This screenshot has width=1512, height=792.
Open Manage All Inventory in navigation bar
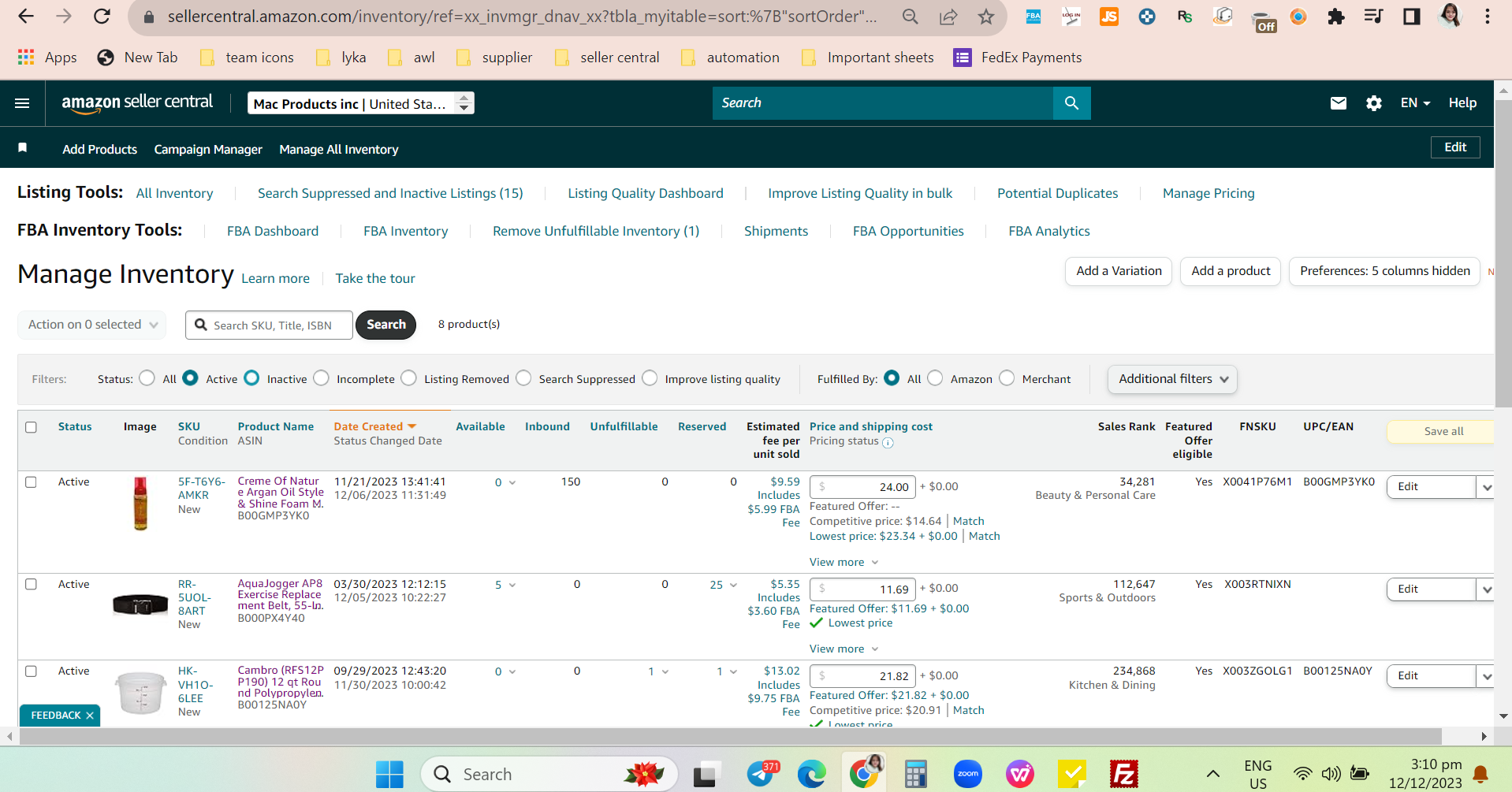[x=339, y=149]
